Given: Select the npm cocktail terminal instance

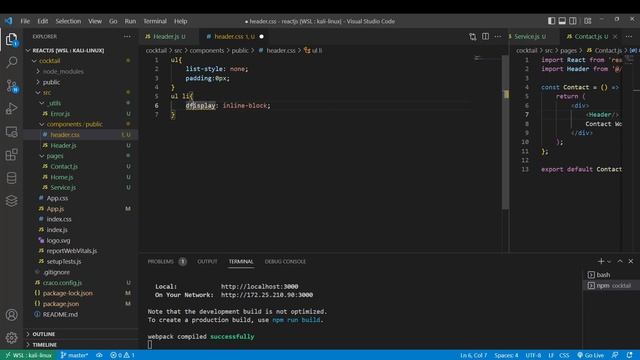Looking at the screenshot, I should tap(609, 285).
